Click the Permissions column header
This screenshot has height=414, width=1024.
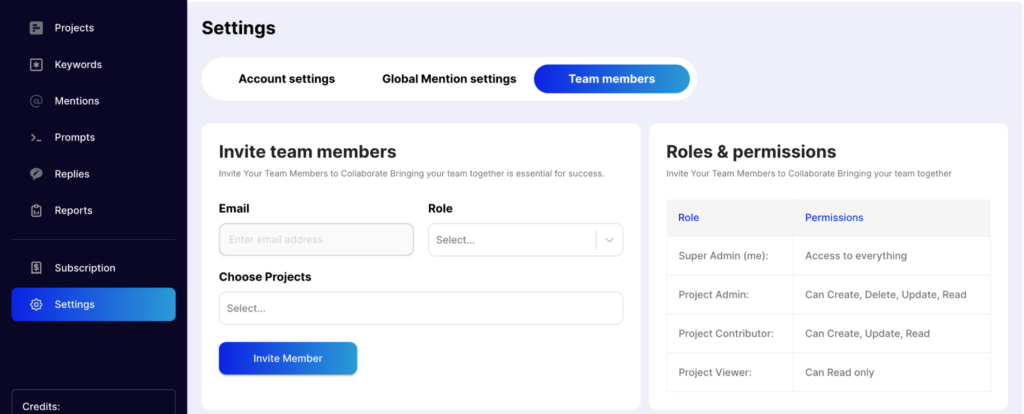click(833, 218)
